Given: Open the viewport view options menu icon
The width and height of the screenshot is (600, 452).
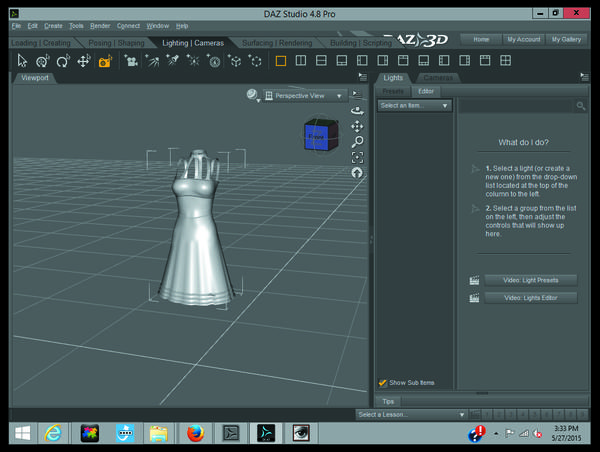Looking at the screenshot, I should [356, 94].
